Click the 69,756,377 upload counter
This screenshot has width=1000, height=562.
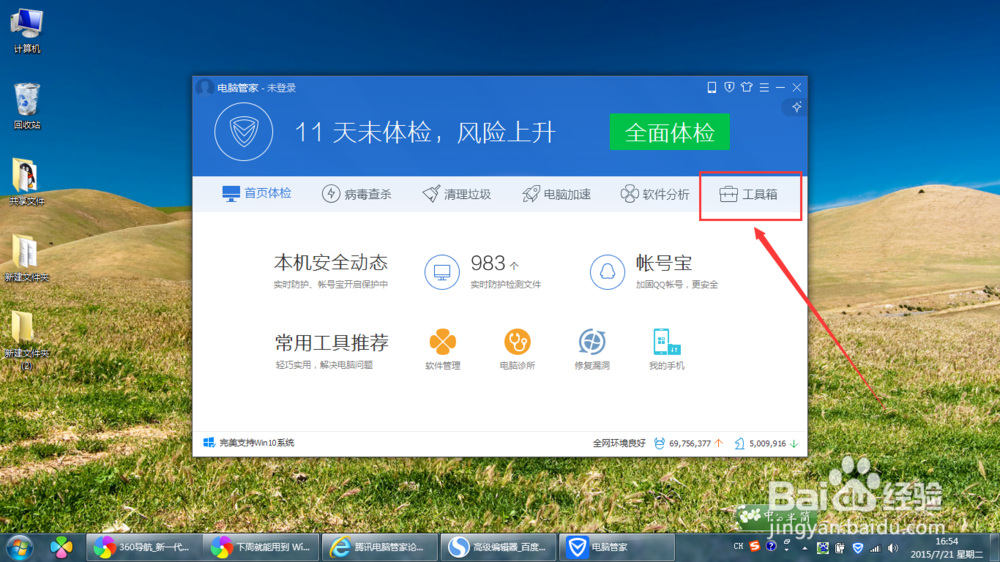689,443
